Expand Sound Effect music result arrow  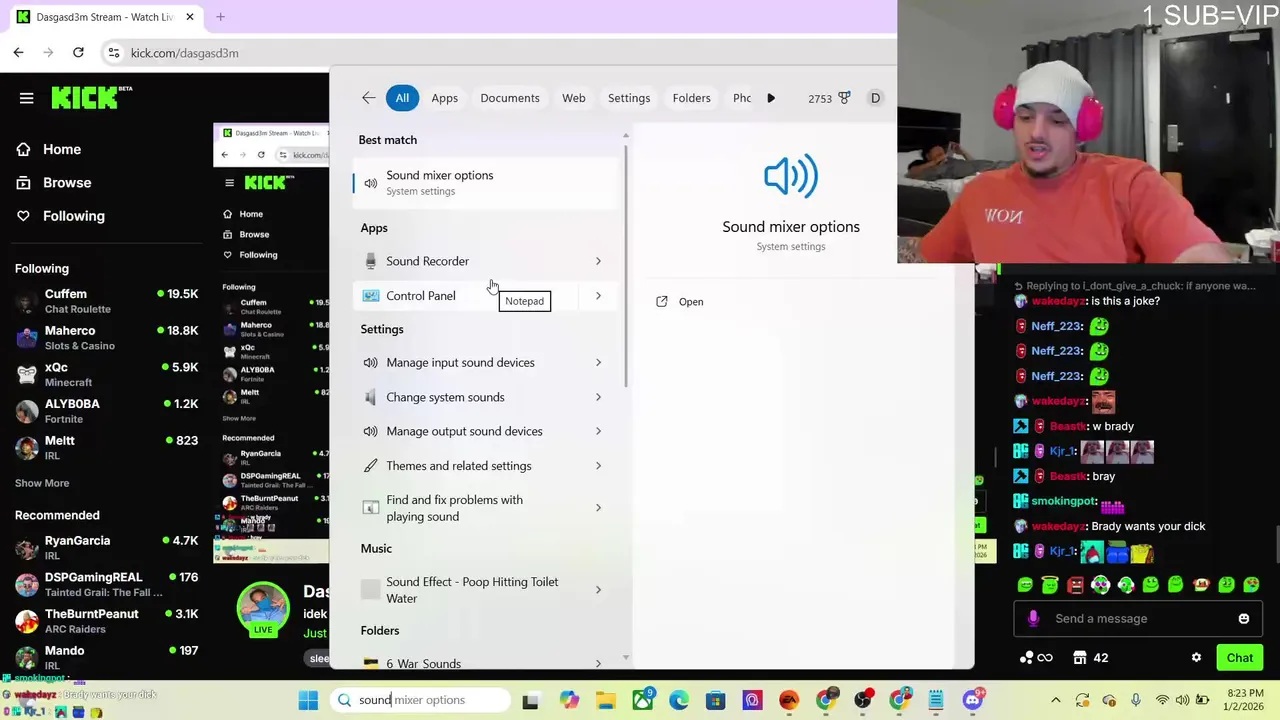click(x=598, y=590)
